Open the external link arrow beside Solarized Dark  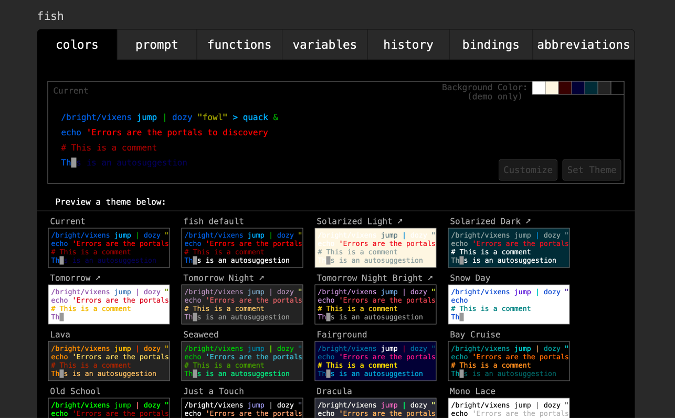click(x=527, y=221)
